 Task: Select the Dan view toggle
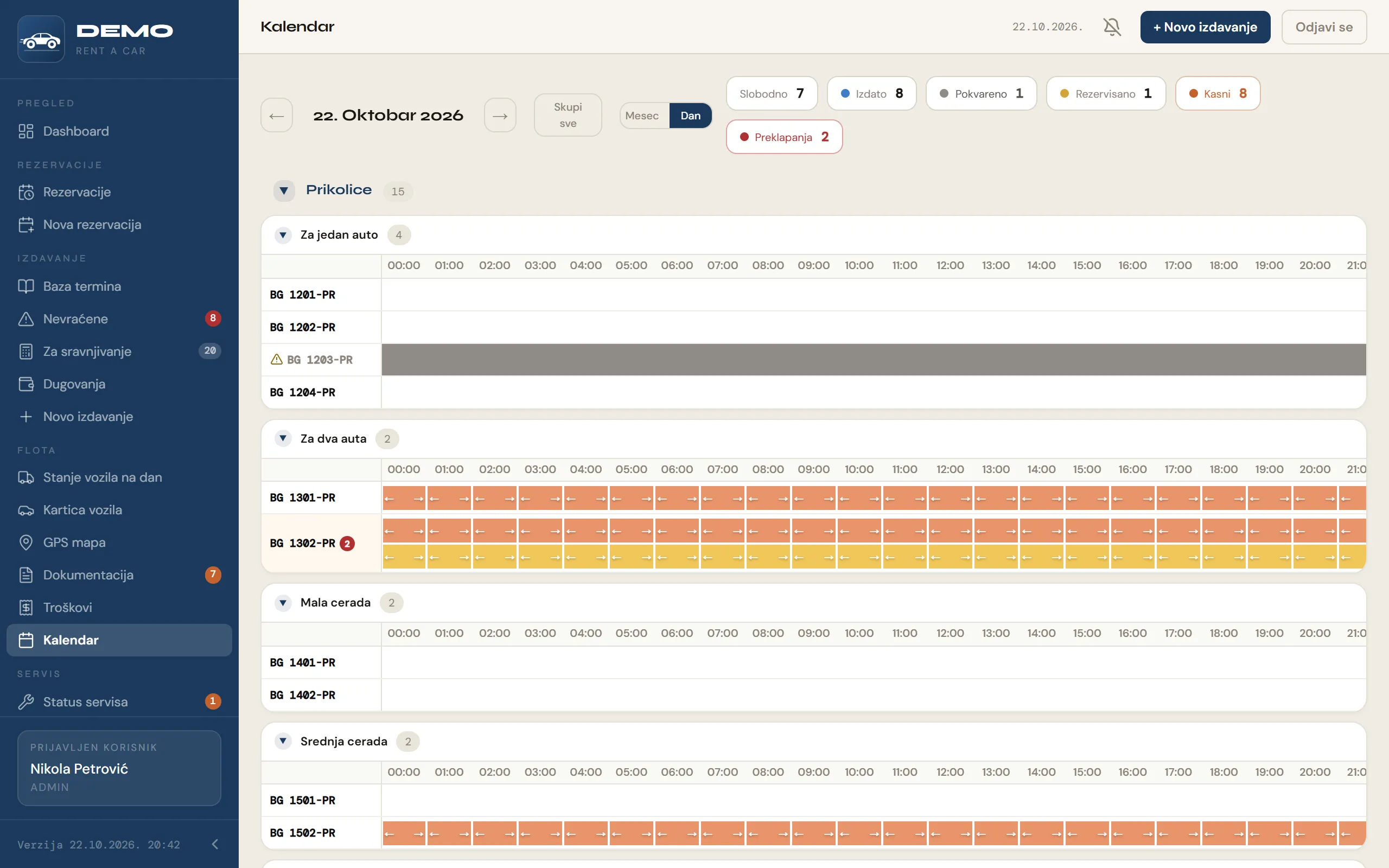(x=691, y=116)
